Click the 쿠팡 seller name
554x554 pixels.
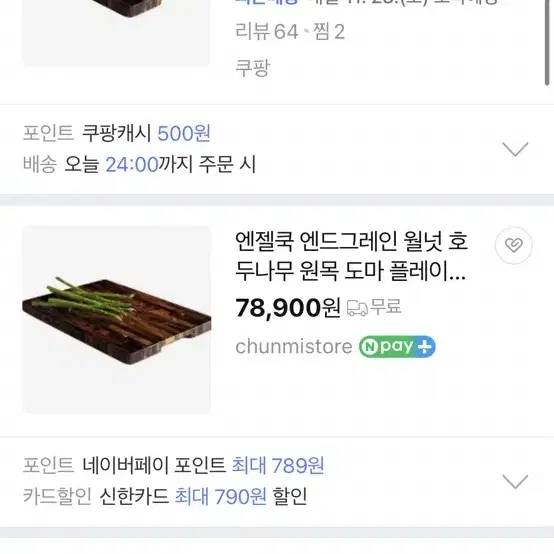click(253, 68)
